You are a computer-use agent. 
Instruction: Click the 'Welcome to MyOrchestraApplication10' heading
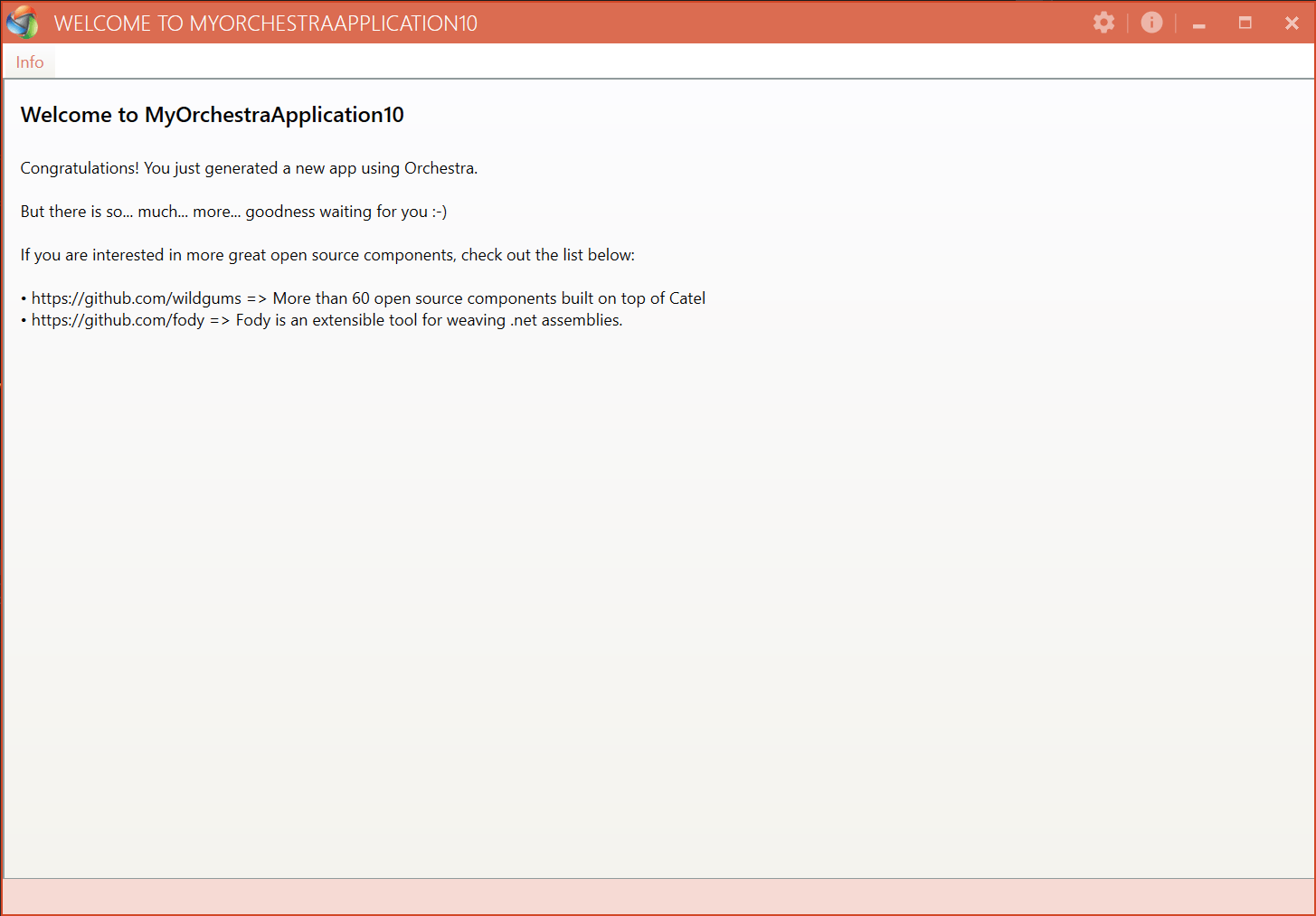[213, 115]
